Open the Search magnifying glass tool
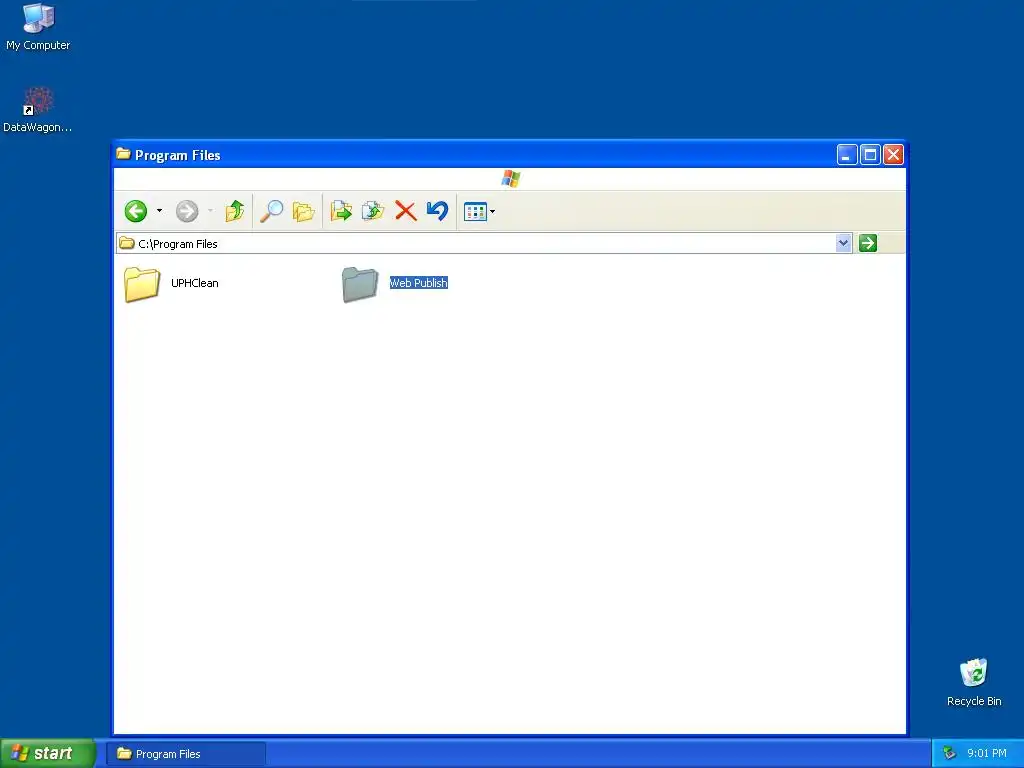The height and width of the screenshot is (768, 1024). 271,211
